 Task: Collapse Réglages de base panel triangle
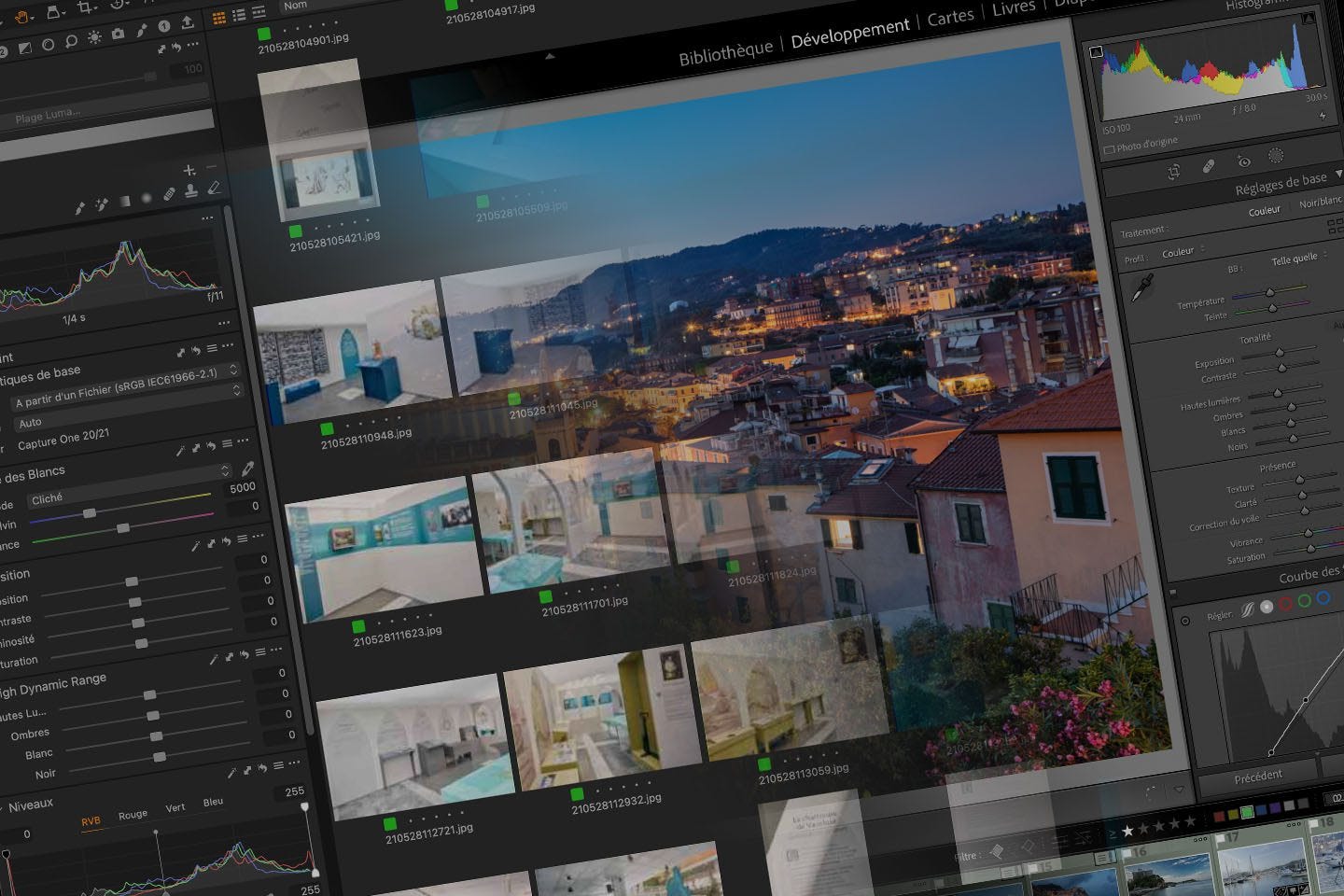(x=1338, y=175)
